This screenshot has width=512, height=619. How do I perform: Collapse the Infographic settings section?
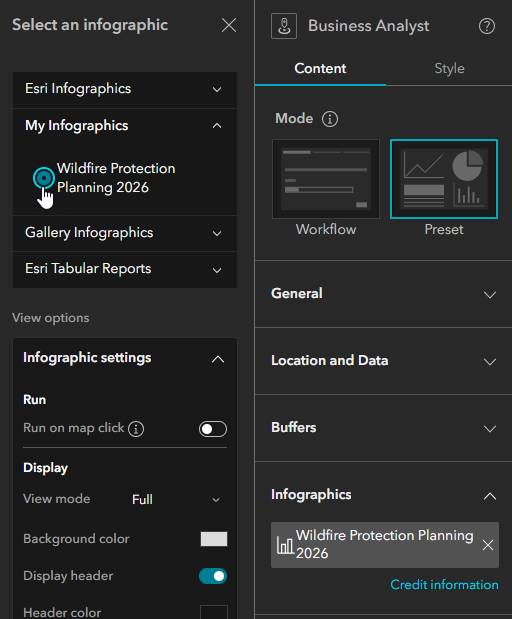125,358
